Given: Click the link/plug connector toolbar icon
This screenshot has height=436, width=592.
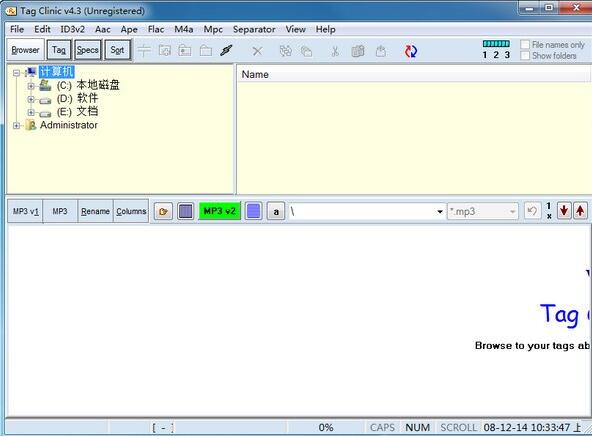Looking at the screenshot, I should 226,51.
